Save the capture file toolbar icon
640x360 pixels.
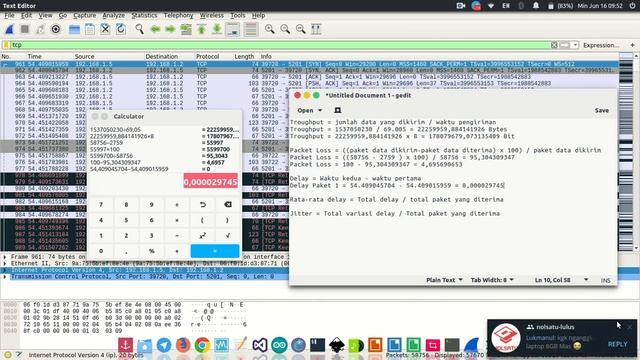(90, 29)
